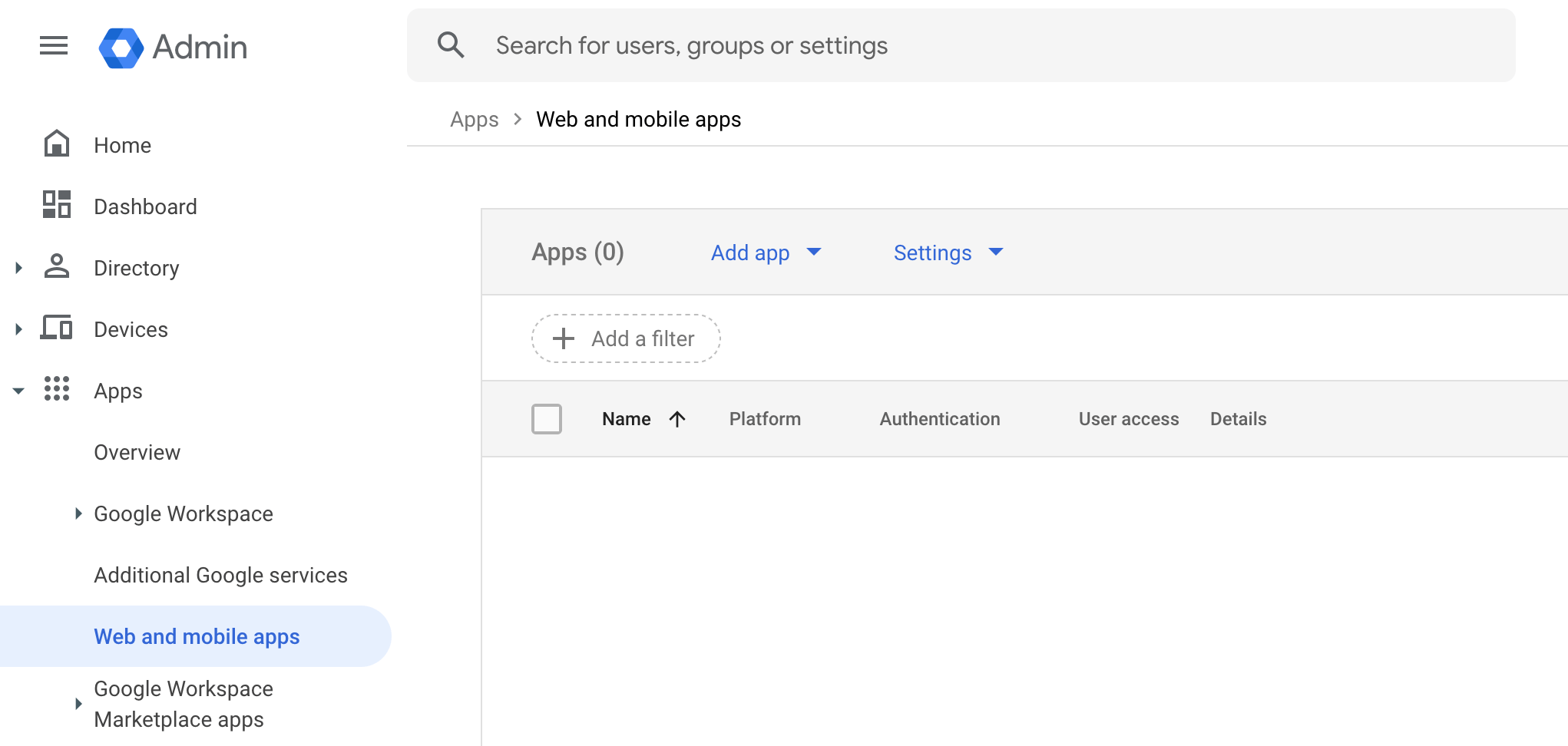Click the search magnifier icon

pyautogui.click(x=451, y=45)
